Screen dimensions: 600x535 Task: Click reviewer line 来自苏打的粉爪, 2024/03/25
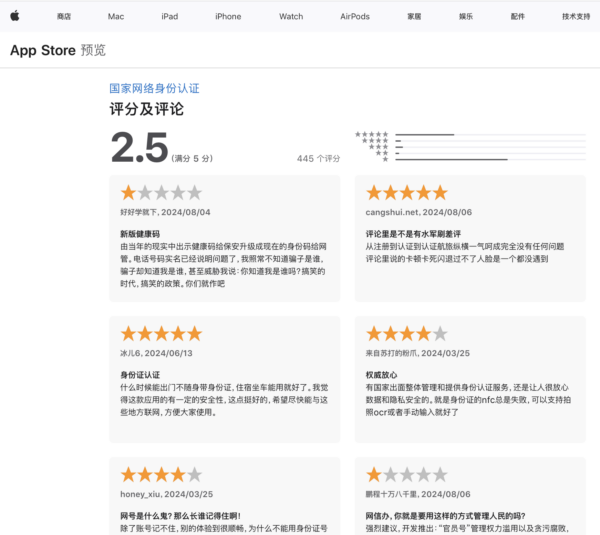(x=417, y=353)
